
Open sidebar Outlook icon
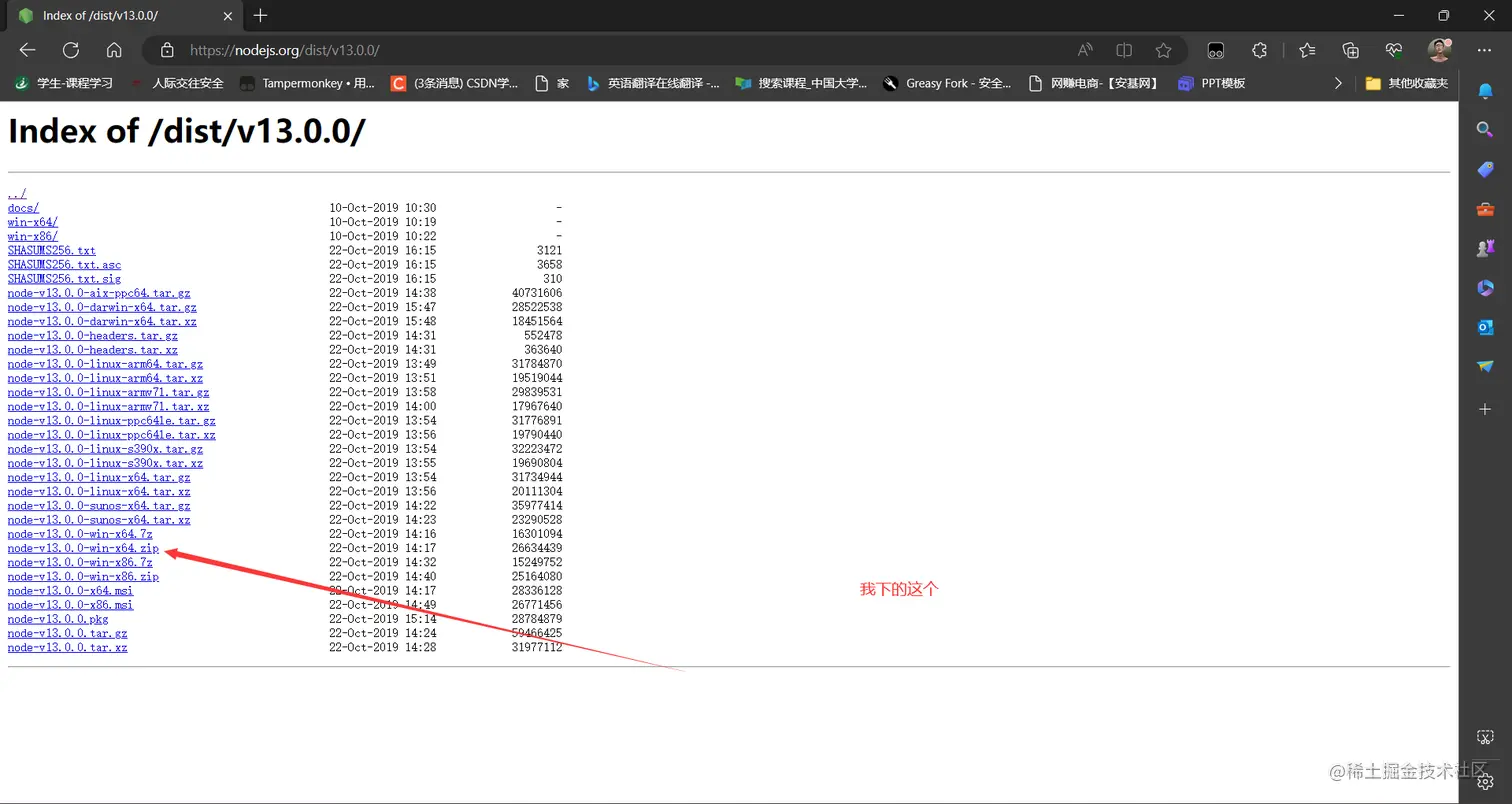click(x=1485, y=327)
